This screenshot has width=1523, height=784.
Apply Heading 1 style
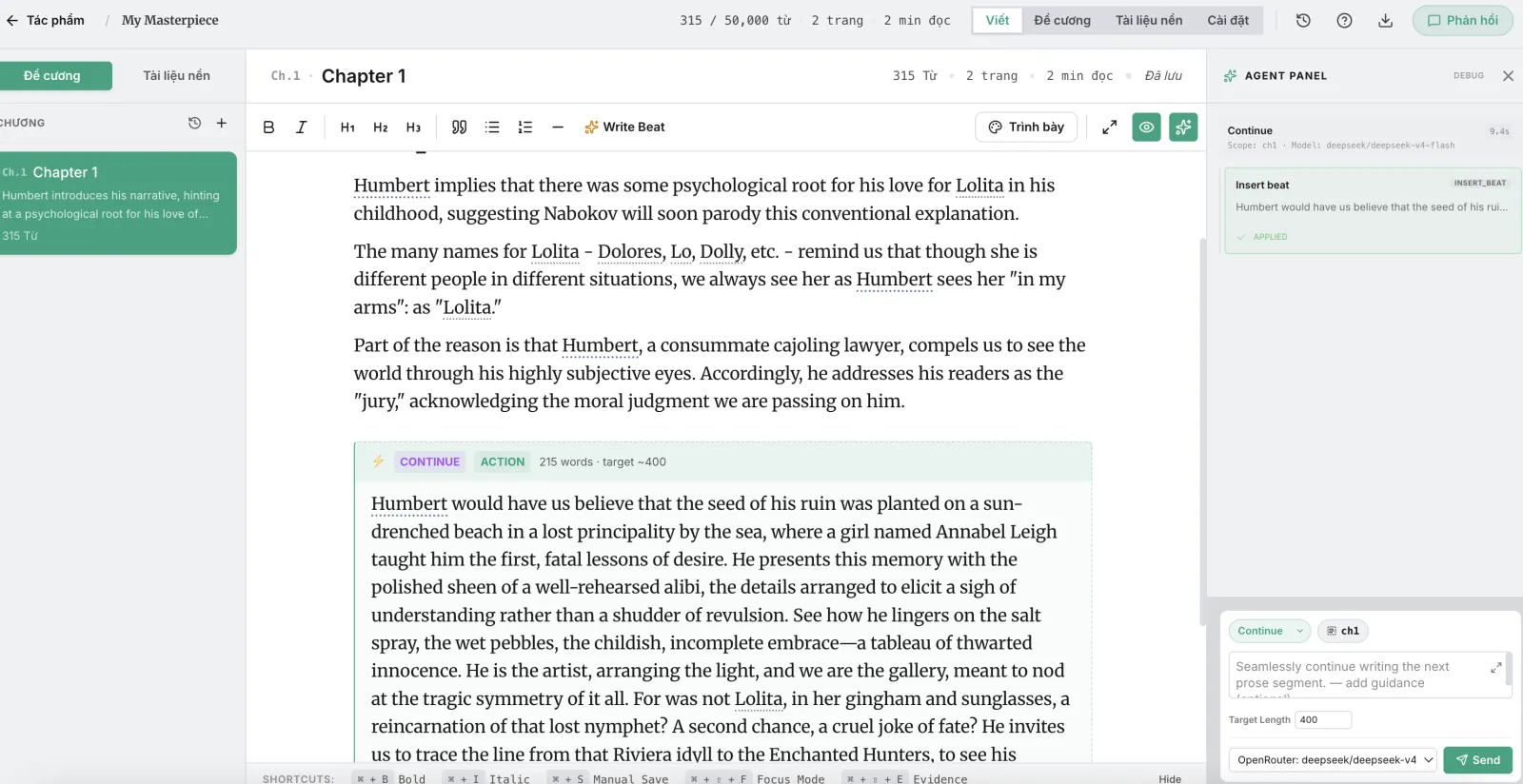[x=347, y=127]
